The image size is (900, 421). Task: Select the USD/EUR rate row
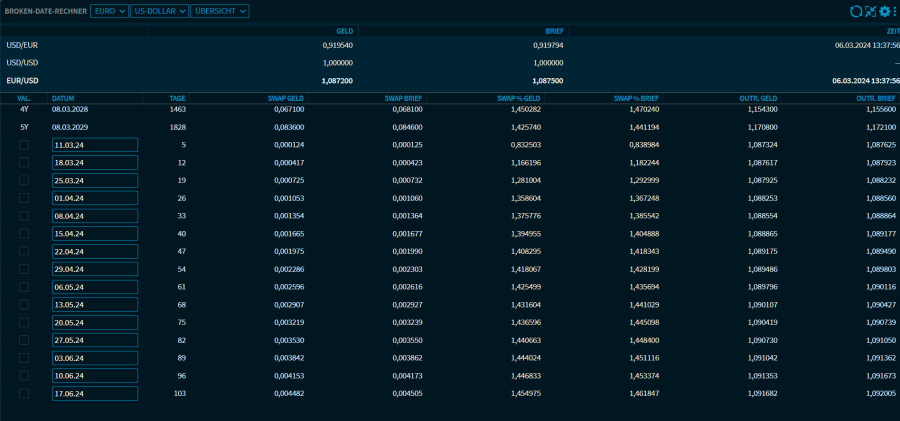(x=22, y=45)
